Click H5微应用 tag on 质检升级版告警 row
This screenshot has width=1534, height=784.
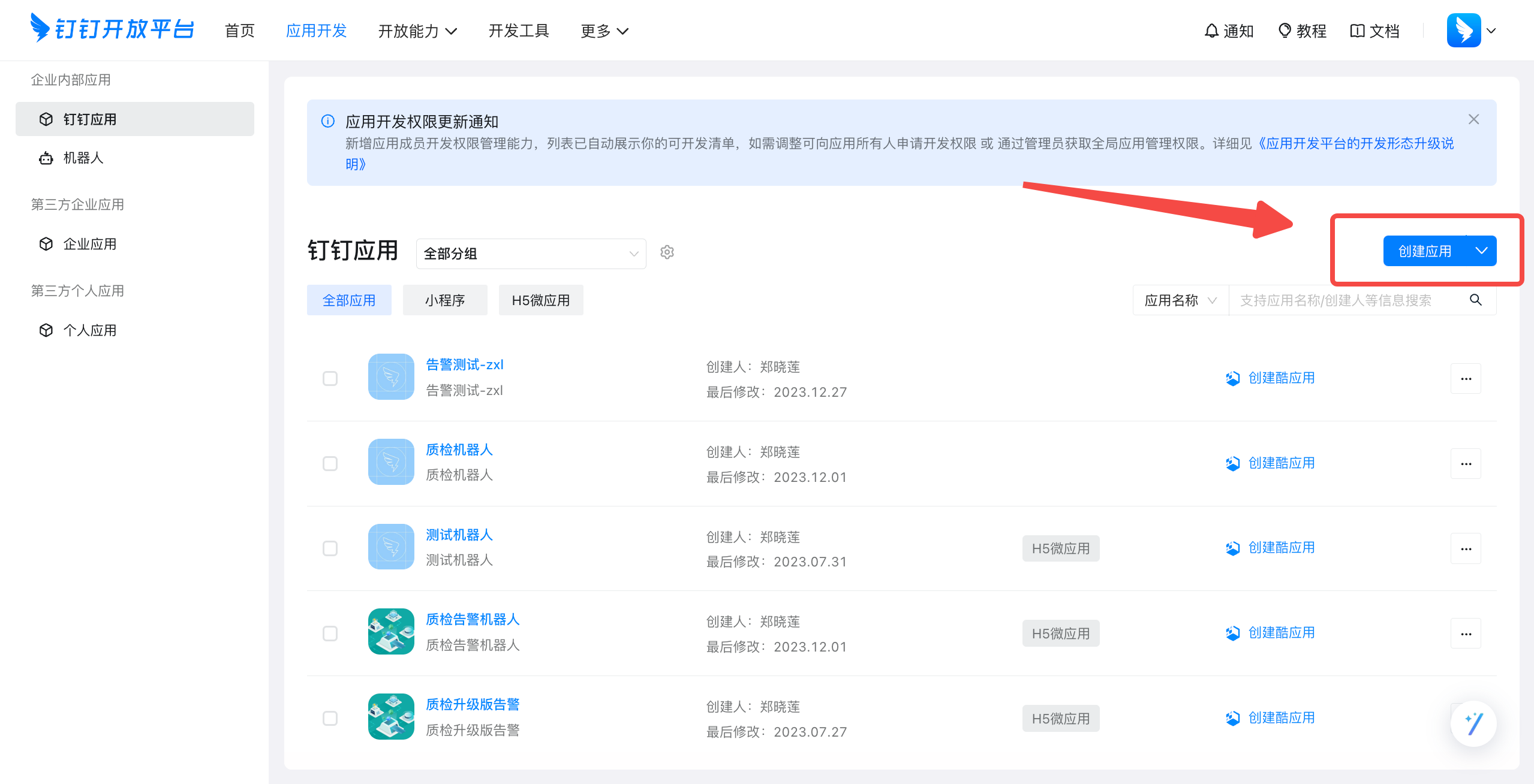tap(1061, 719)
